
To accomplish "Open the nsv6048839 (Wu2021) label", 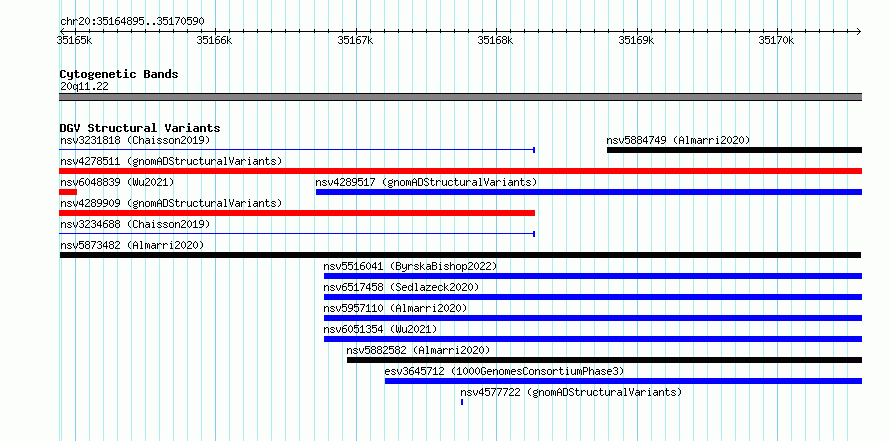I will click(x=117, y=182).
